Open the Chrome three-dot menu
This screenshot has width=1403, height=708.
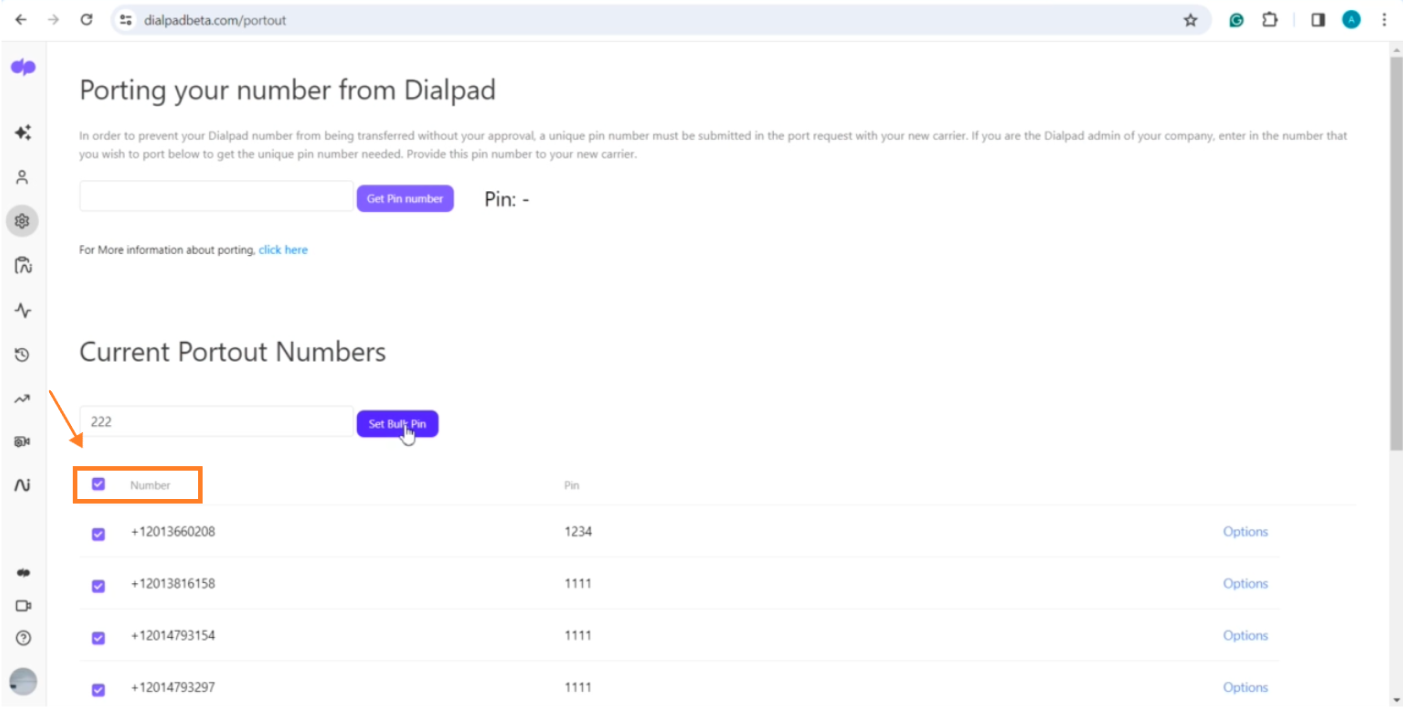tap(1384, 19)
